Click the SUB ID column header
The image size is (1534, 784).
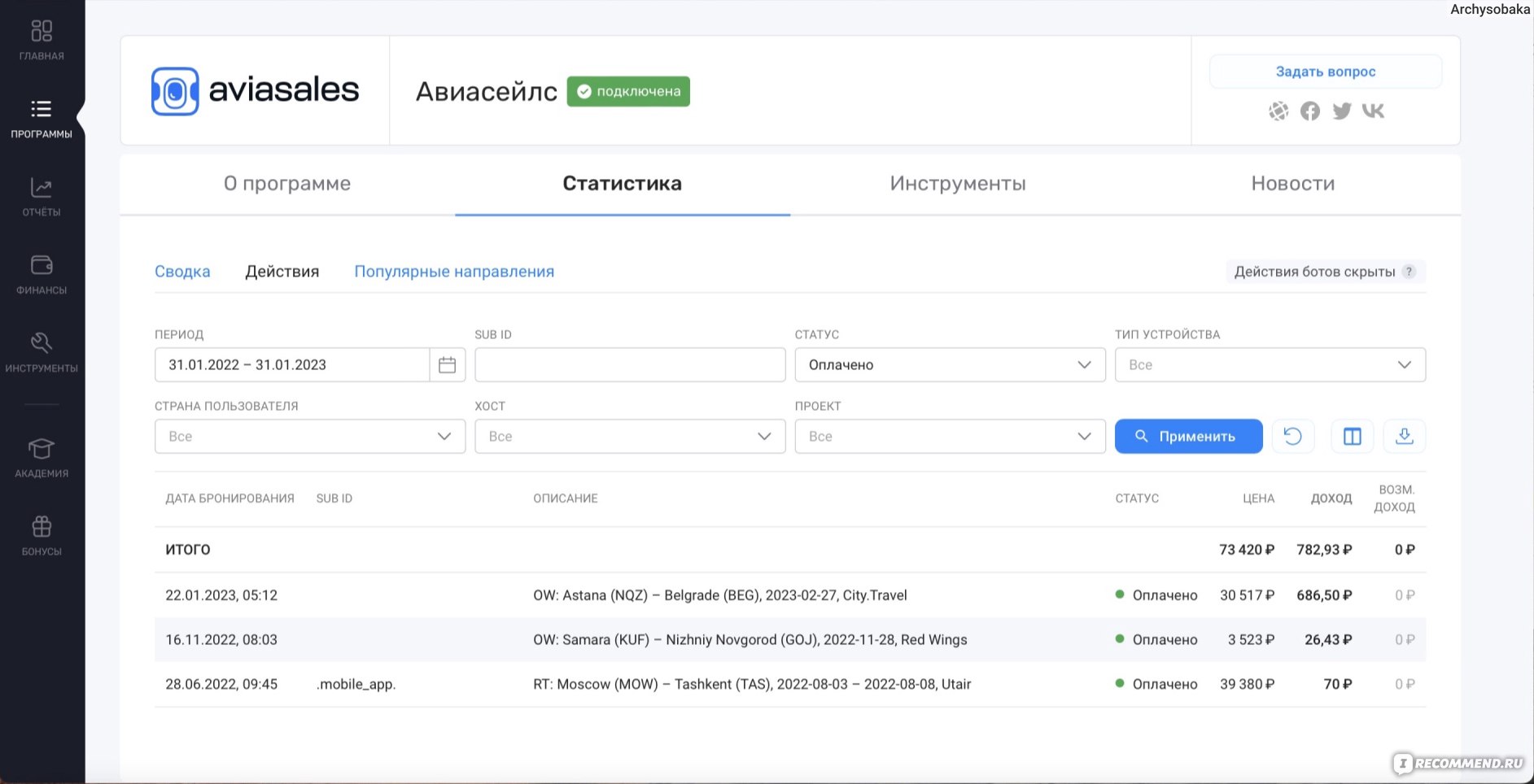coord(334,499)
